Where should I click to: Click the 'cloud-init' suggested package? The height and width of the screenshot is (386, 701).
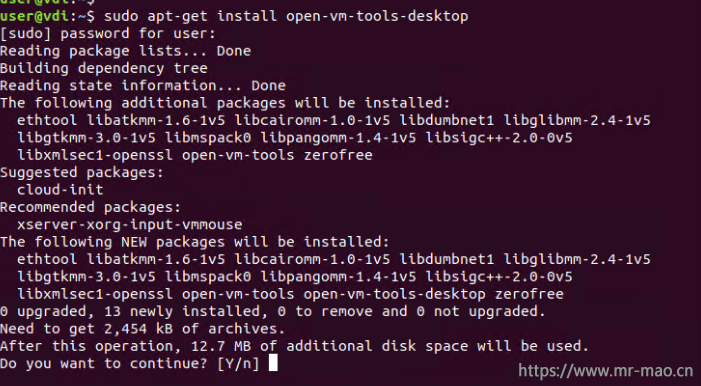(x=60, y=190)
